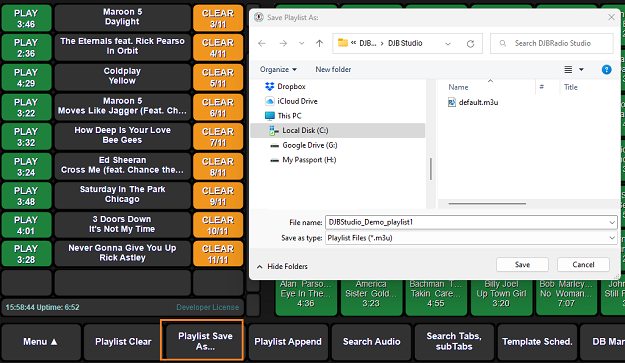Click the iCloud Drive cloud icon
The width and height of the screenshot is (625, 363).
[270, 101]
